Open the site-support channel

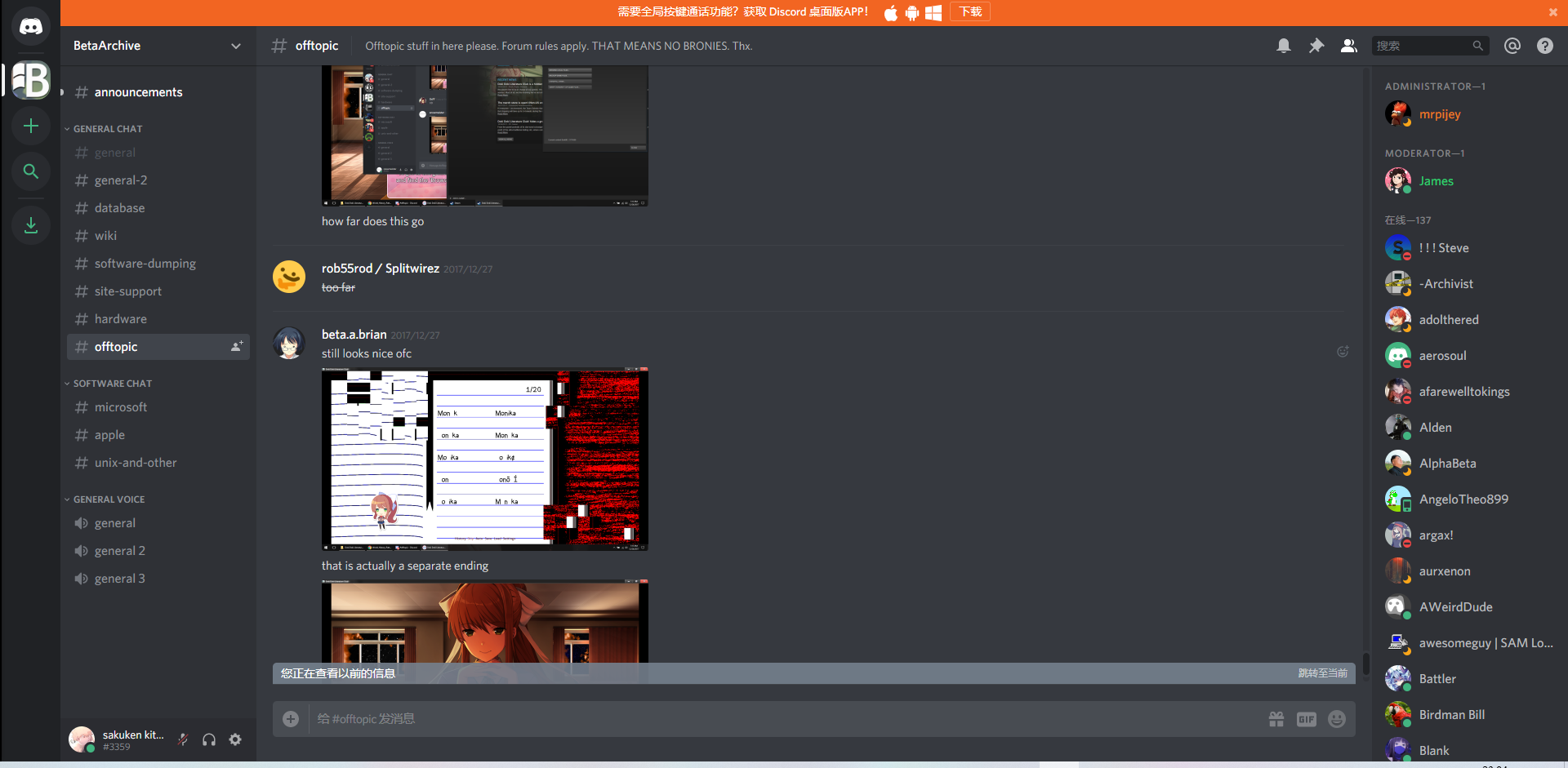[158, 291]
